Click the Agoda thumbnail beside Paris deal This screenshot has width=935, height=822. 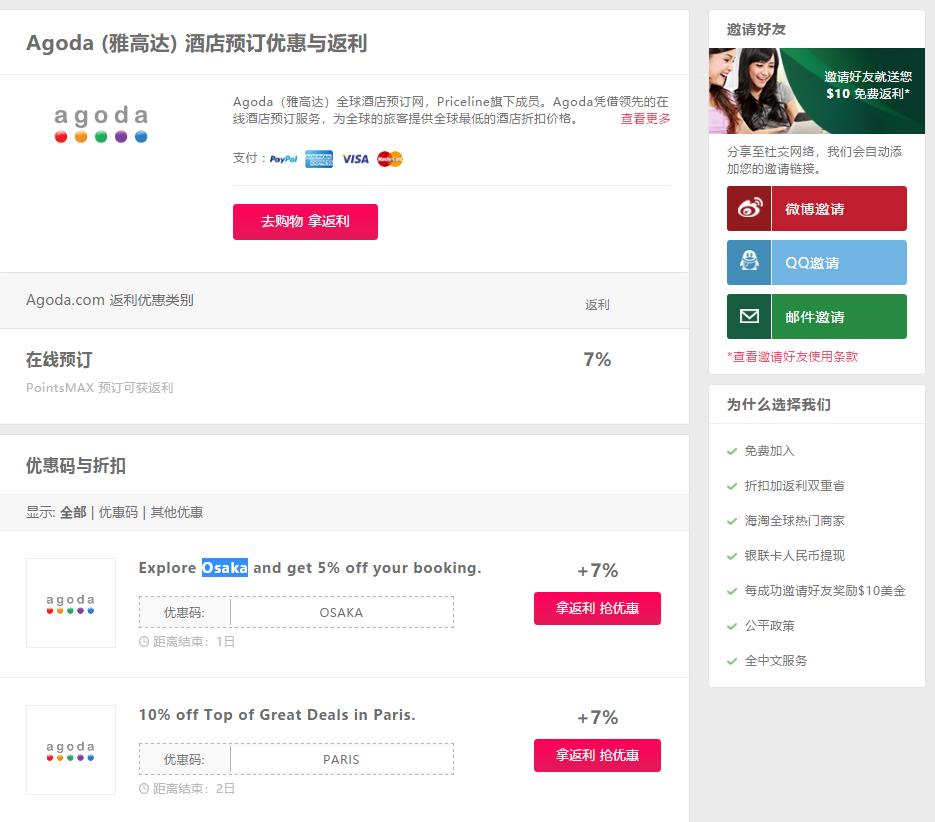coord(71,750)
